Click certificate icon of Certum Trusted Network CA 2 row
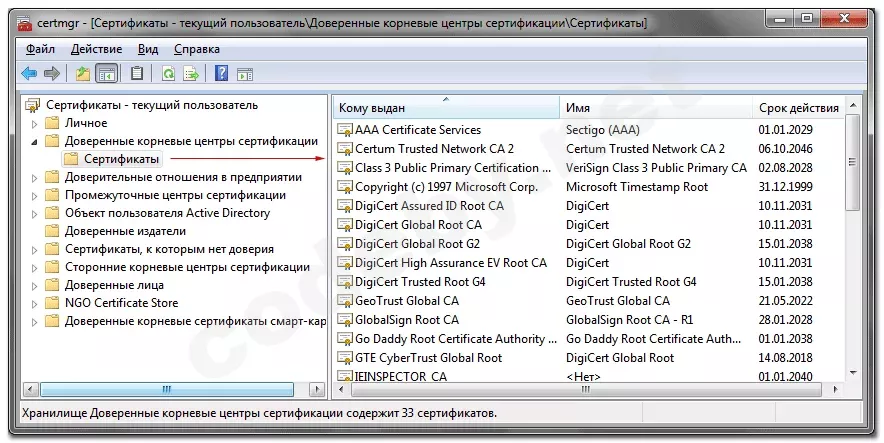This screenshot has height=443, width=884. [x=344, y=149]
